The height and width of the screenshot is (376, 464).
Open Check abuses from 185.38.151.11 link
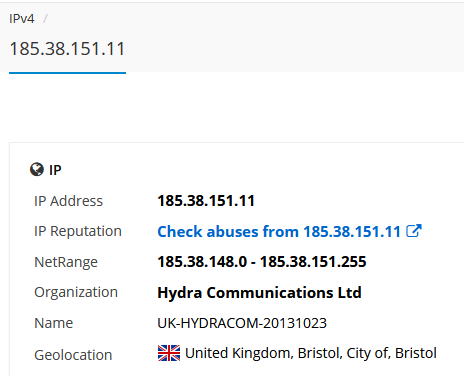click(279, 231)
